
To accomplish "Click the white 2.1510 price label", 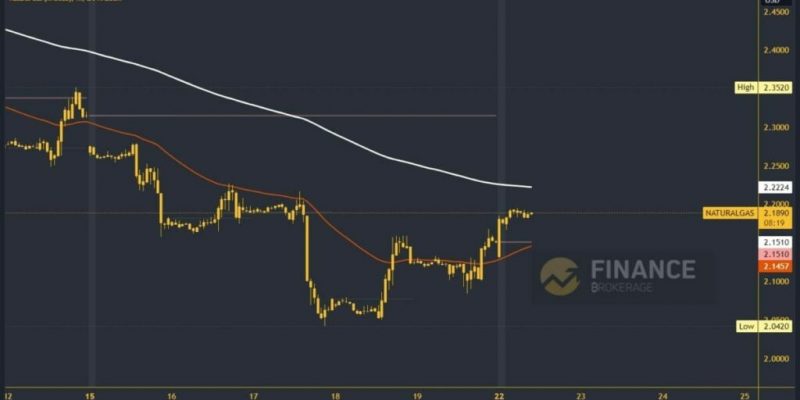I will click(776, 242).
